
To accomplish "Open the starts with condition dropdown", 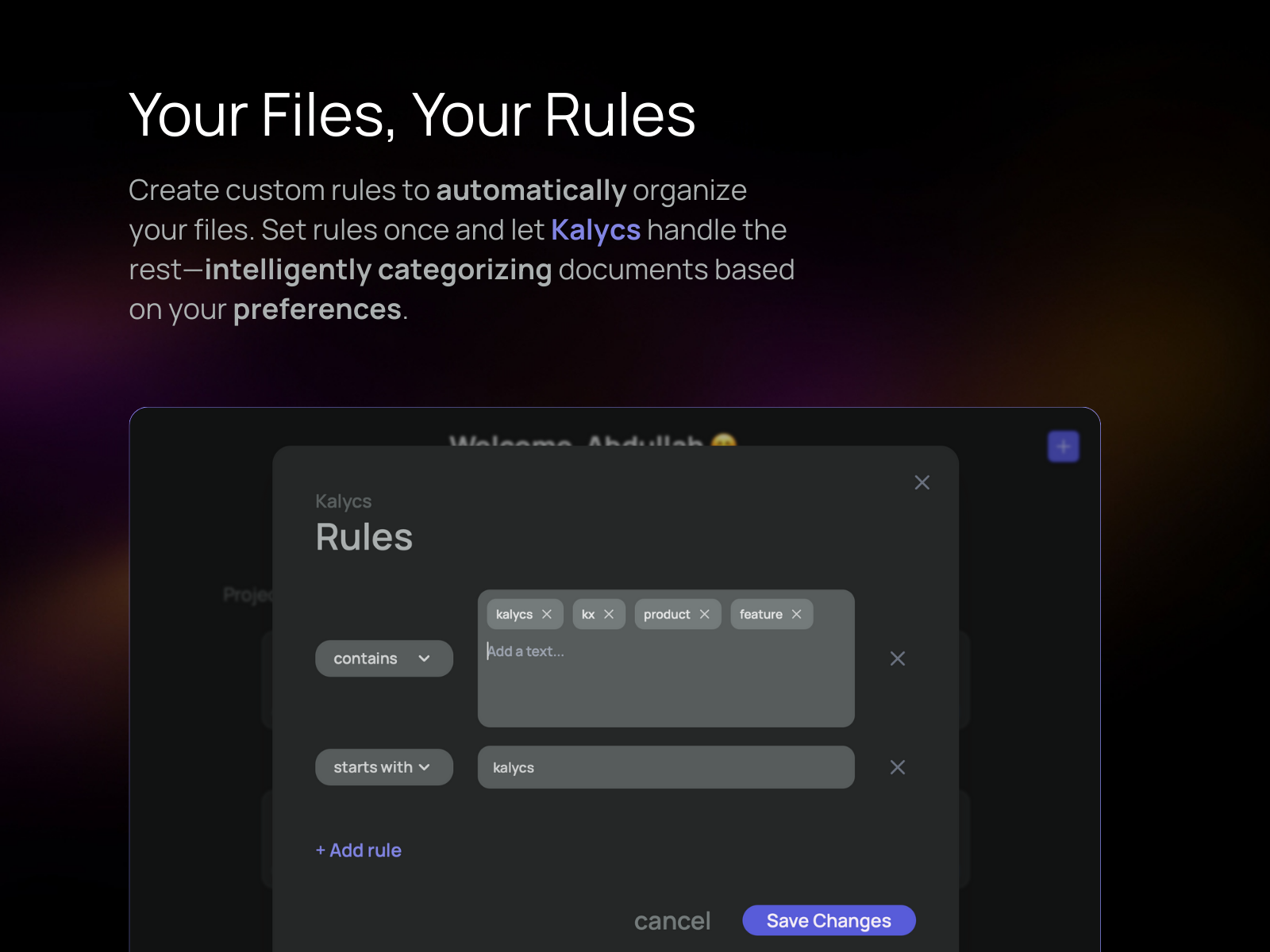I will pos(384,767).
